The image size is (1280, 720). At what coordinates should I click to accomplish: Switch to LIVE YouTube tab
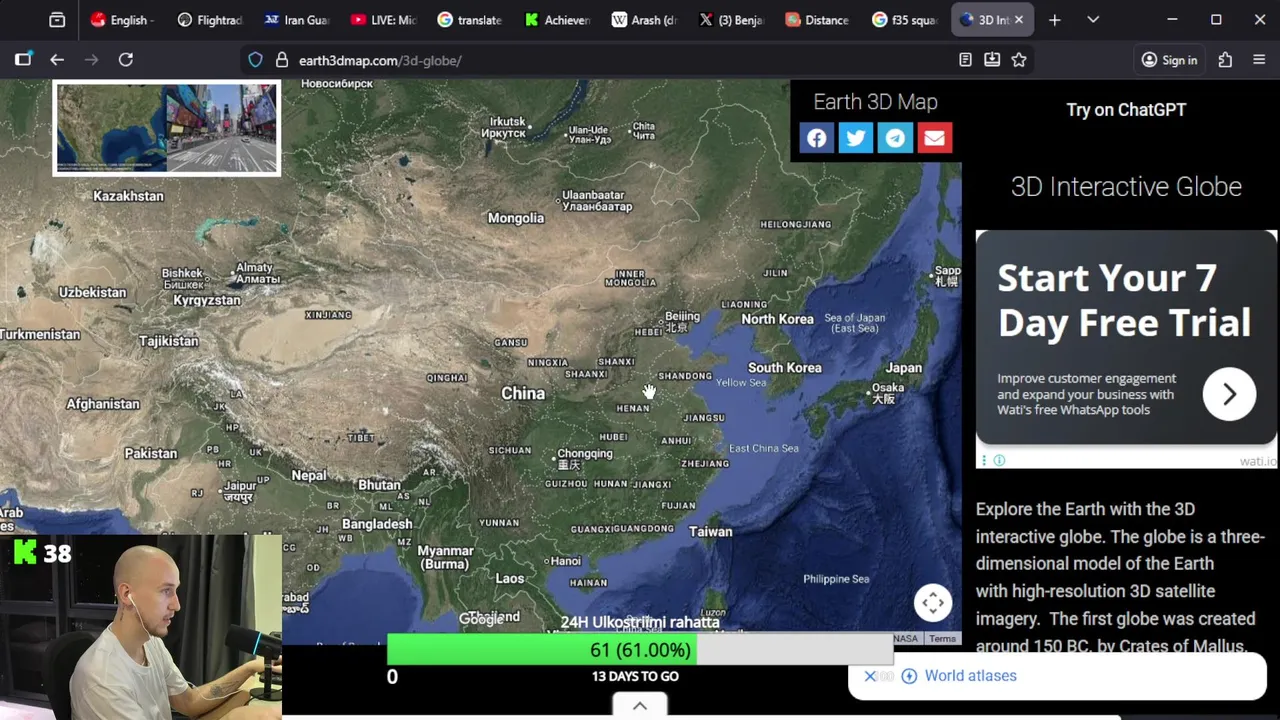(384, 20)
